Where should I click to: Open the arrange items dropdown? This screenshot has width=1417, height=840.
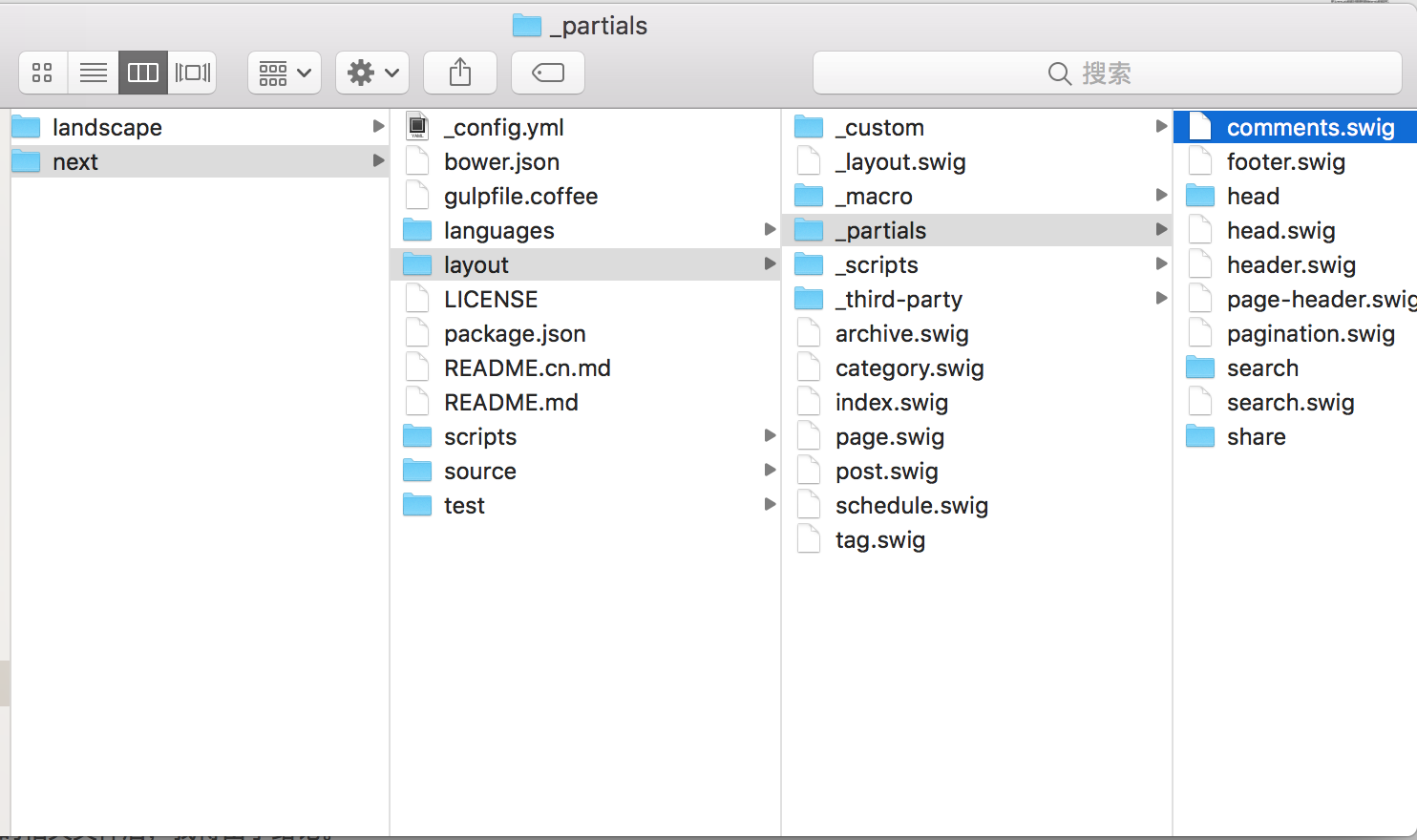(285, 73)
